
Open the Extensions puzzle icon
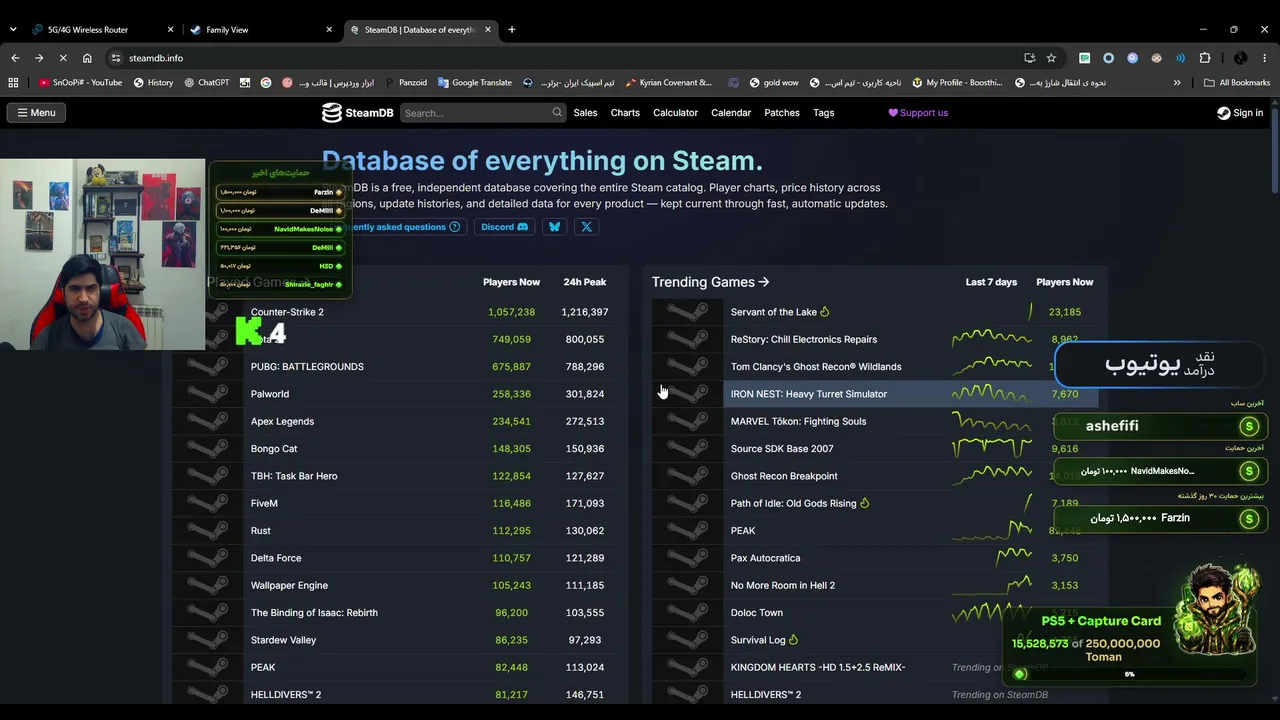pos(1205,58)
